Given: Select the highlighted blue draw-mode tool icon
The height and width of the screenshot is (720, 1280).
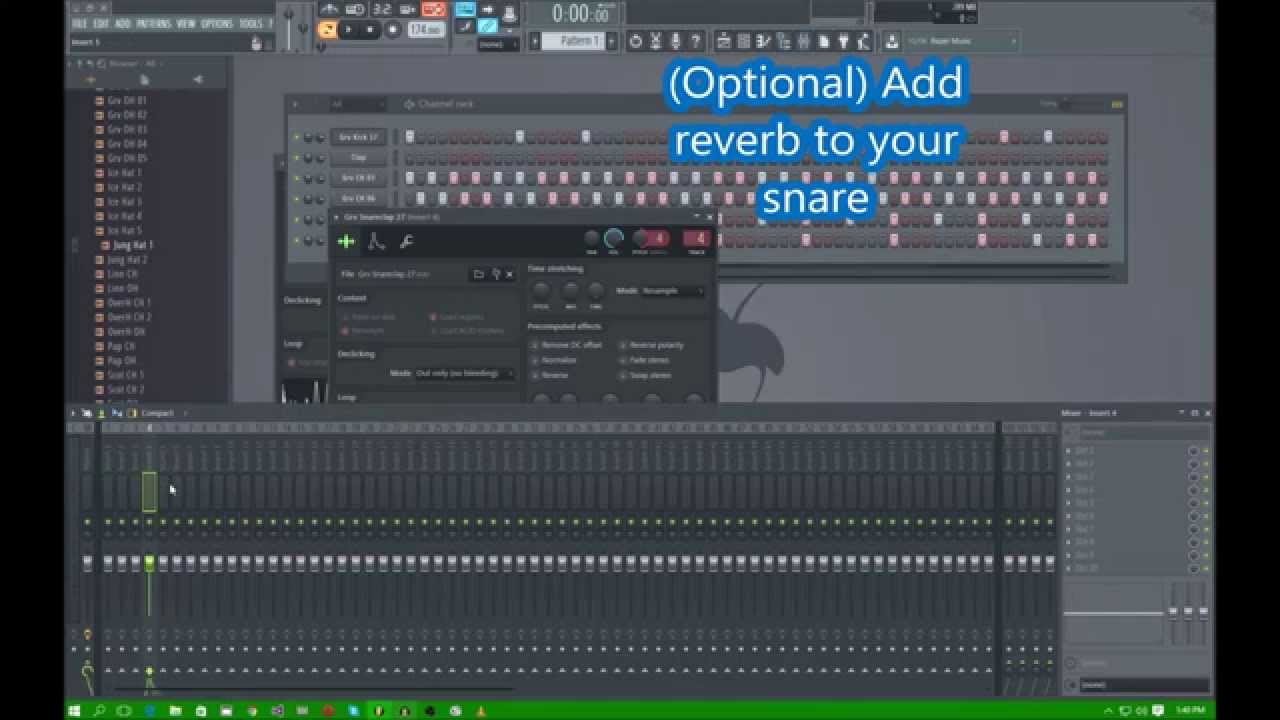Looking at the screenshot, I should 488,26.
